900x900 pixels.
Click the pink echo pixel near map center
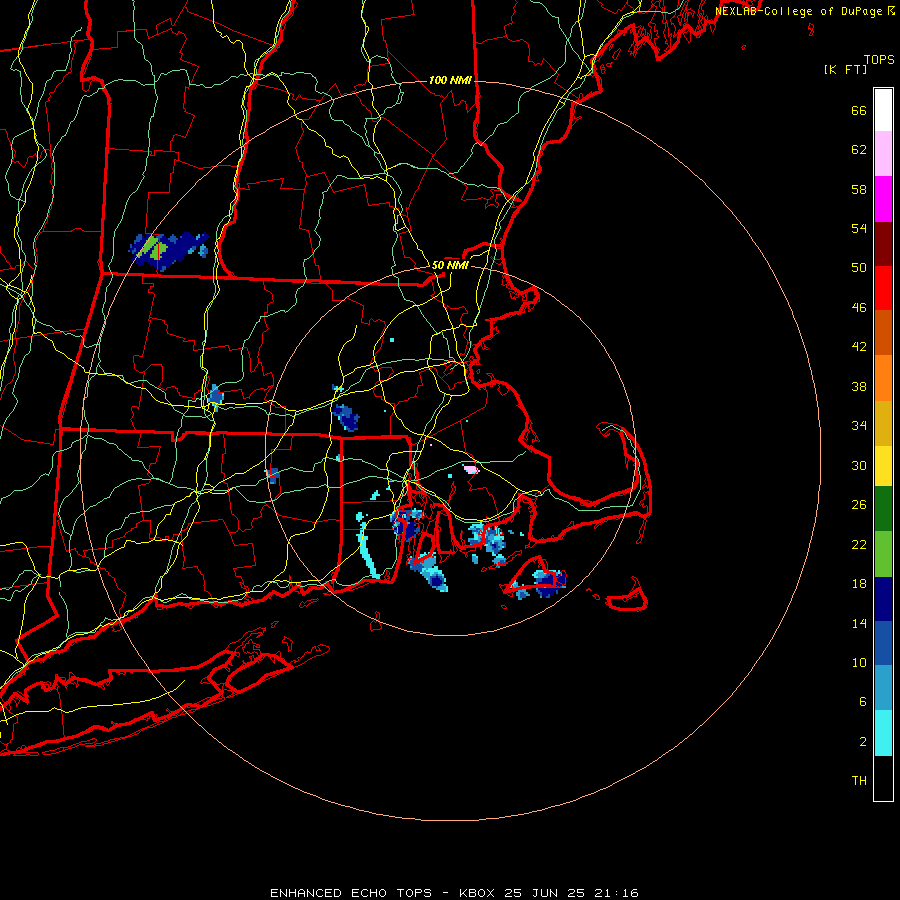[471, 470]
